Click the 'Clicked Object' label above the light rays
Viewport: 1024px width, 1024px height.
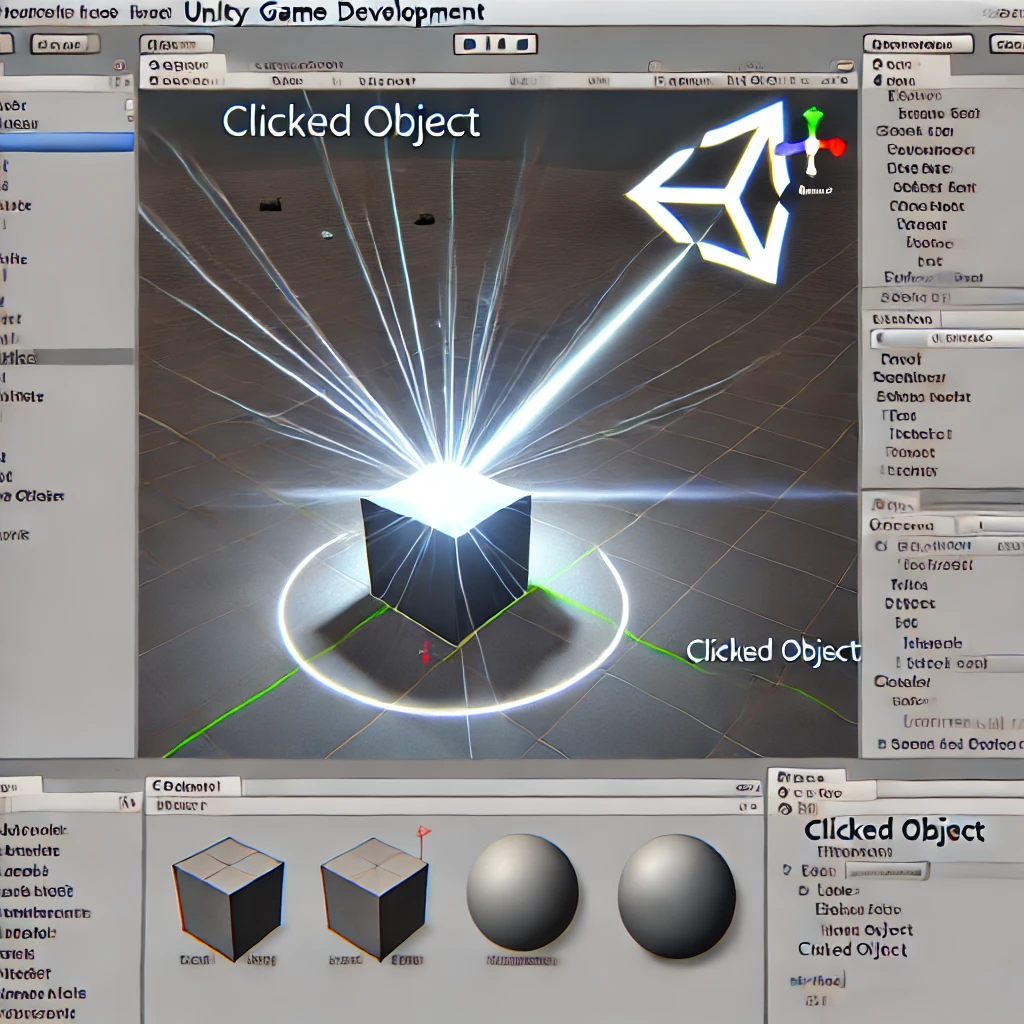click(x=351, y=122)
